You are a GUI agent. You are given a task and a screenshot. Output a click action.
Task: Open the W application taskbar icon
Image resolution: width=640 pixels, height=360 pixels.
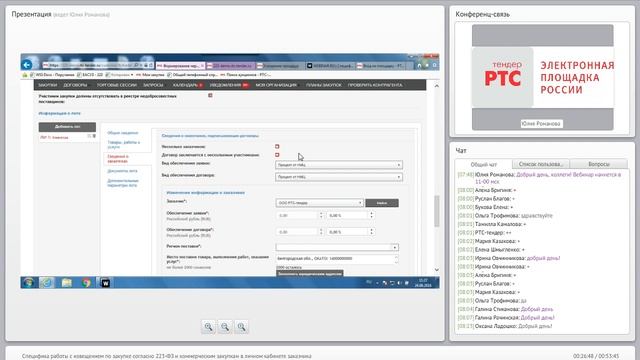tap(105, 282)
